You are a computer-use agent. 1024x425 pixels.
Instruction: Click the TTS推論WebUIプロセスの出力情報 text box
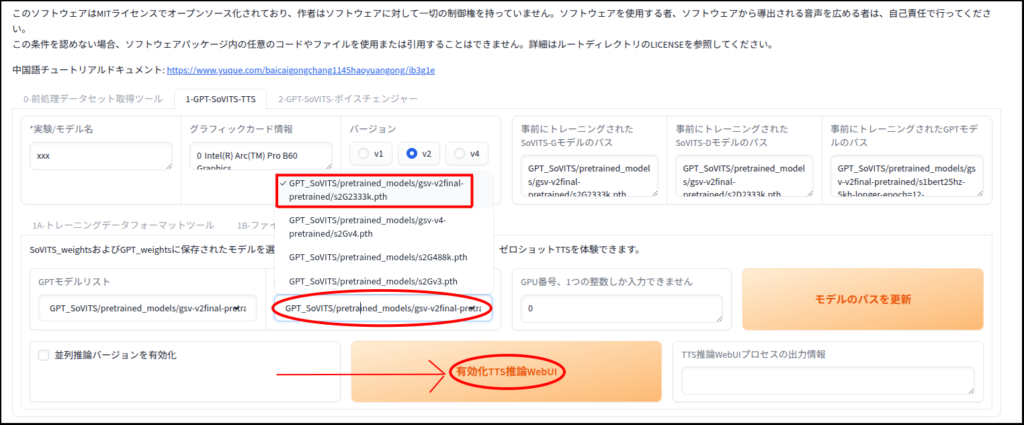click(x=828, y=380)
